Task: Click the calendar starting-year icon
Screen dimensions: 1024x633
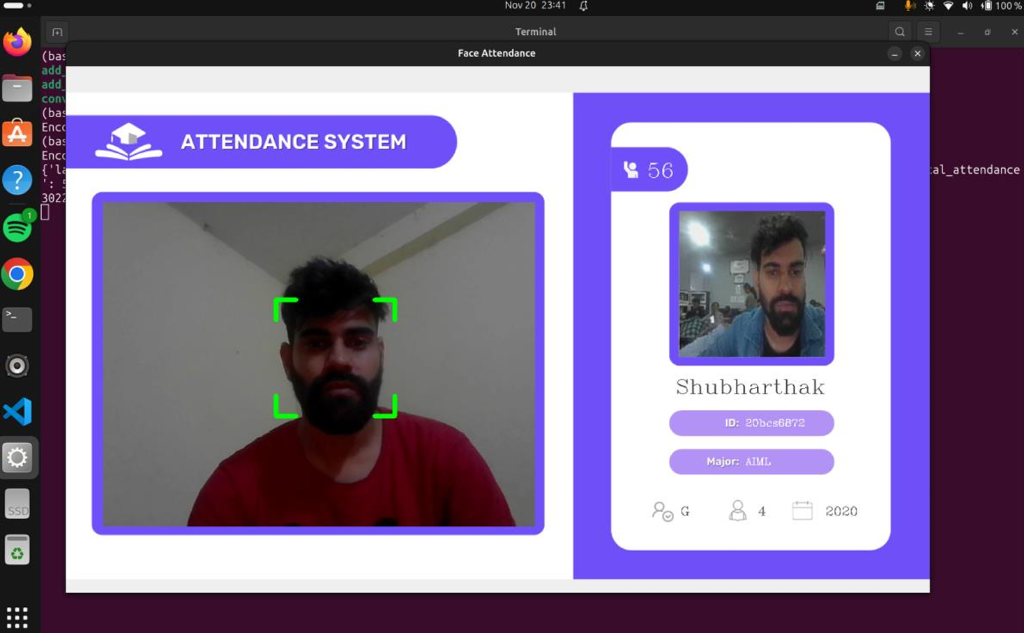Action: pos(802,510)
